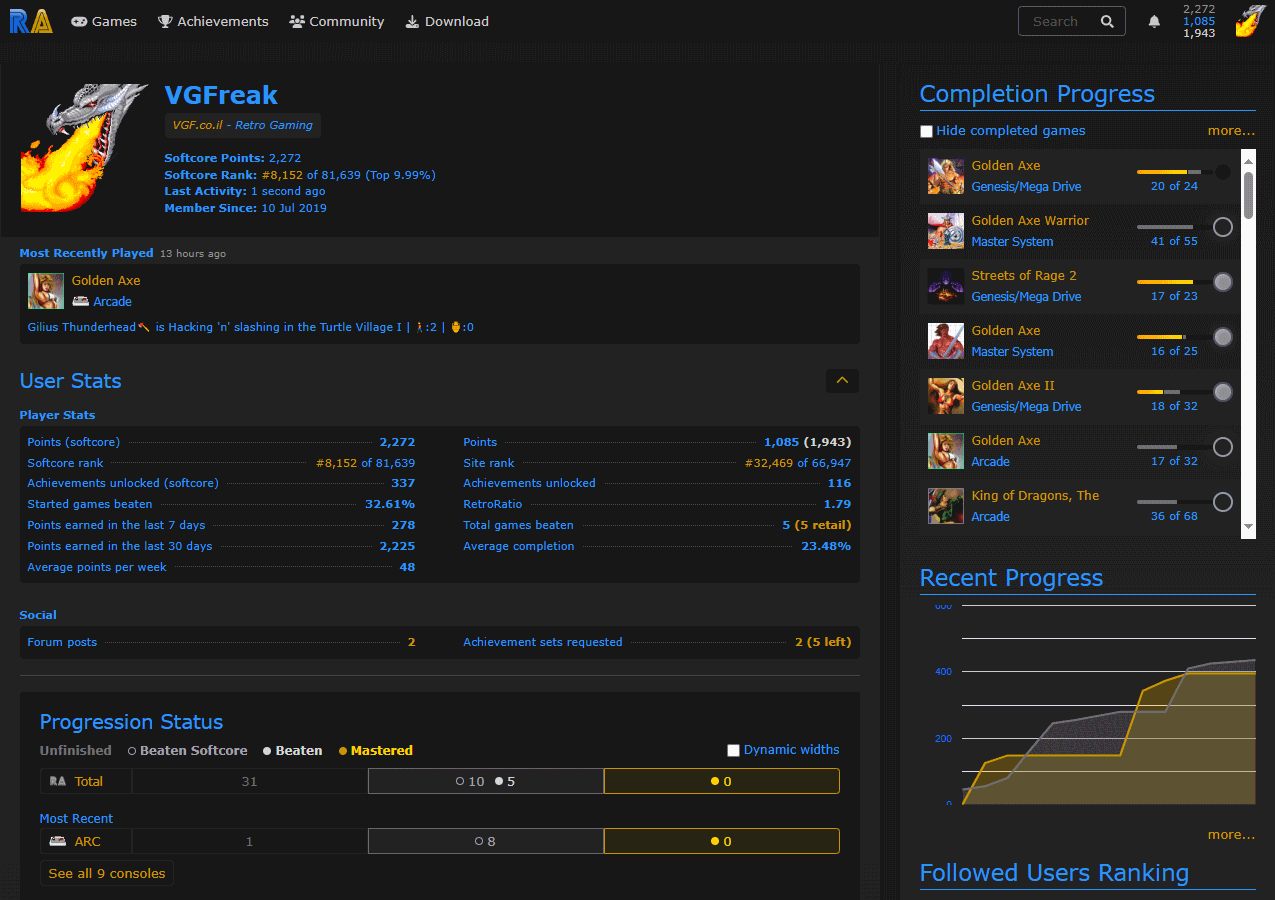Click the Turtle Village rich presence text

pyautogui.click(x=251, y=327)
